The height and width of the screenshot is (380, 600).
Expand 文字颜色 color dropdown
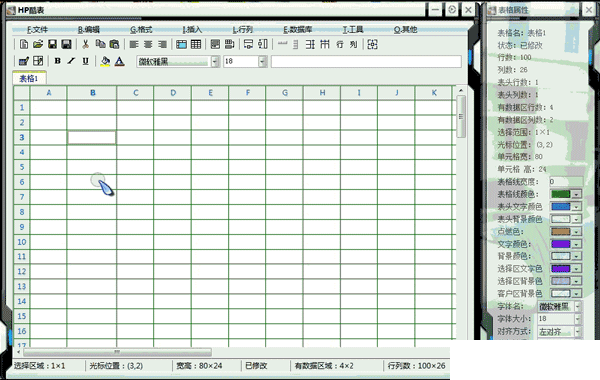(x=576, y=244)
